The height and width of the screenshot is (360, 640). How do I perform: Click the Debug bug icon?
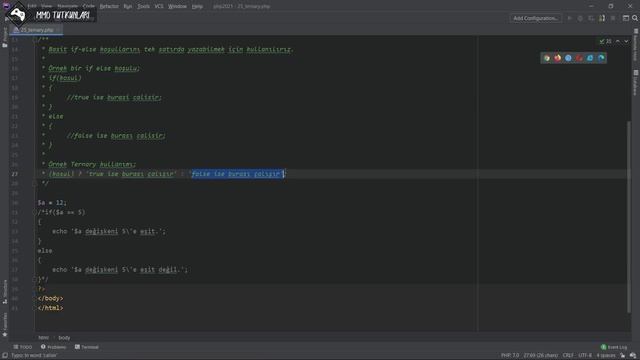pos(580,18)
